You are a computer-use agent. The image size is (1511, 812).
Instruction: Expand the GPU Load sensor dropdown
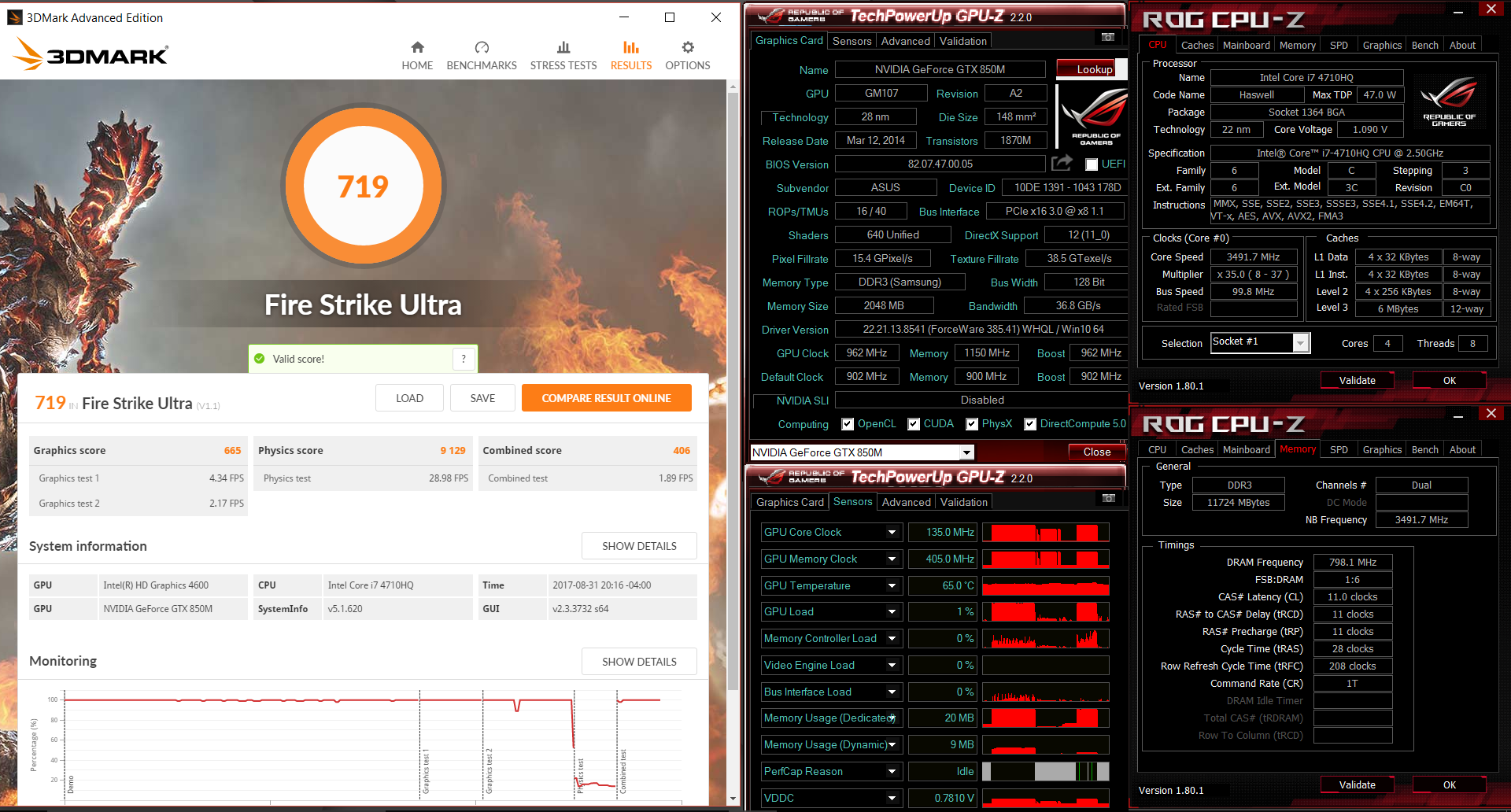[892, 612]
